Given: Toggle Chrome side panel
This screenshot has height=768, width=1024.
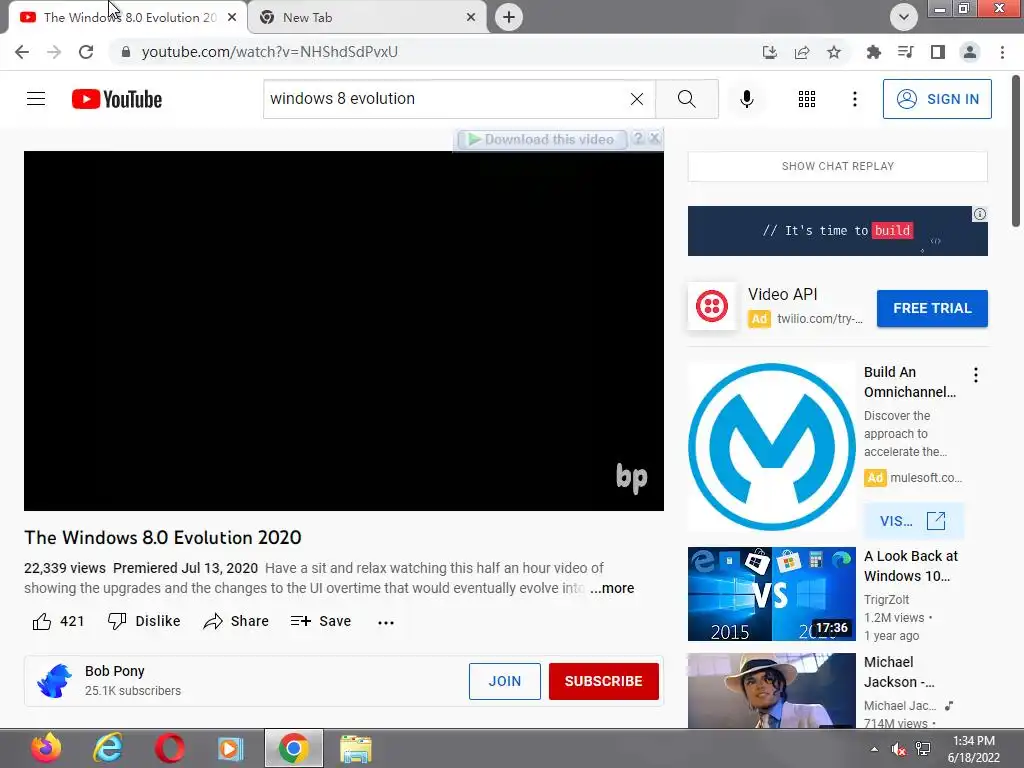Looking at the screenshot, I should [938, 52].
